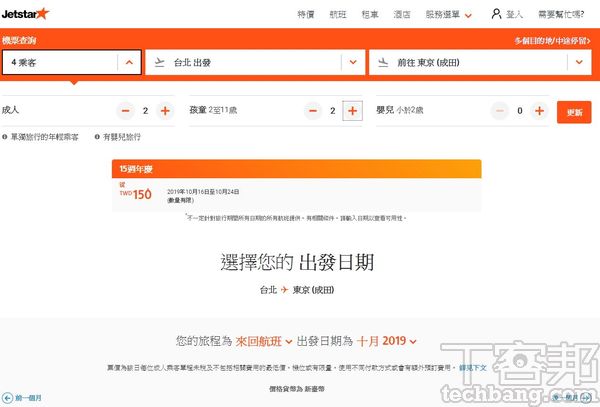Screen dimensions: 600x407
Task: Click the 15週年慶 promotion banner
Action: [297, 169]
